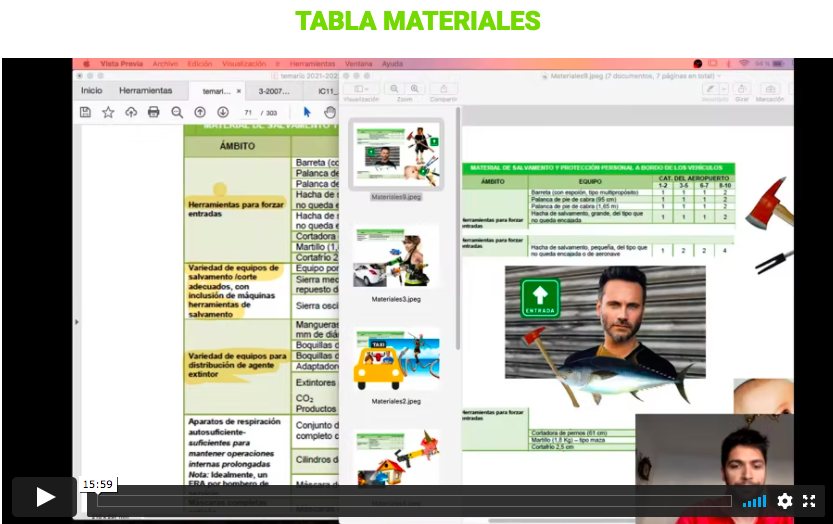Click the zoom out button in Preview
Viewport: 833px width, 524px height.
click(394, 89)
